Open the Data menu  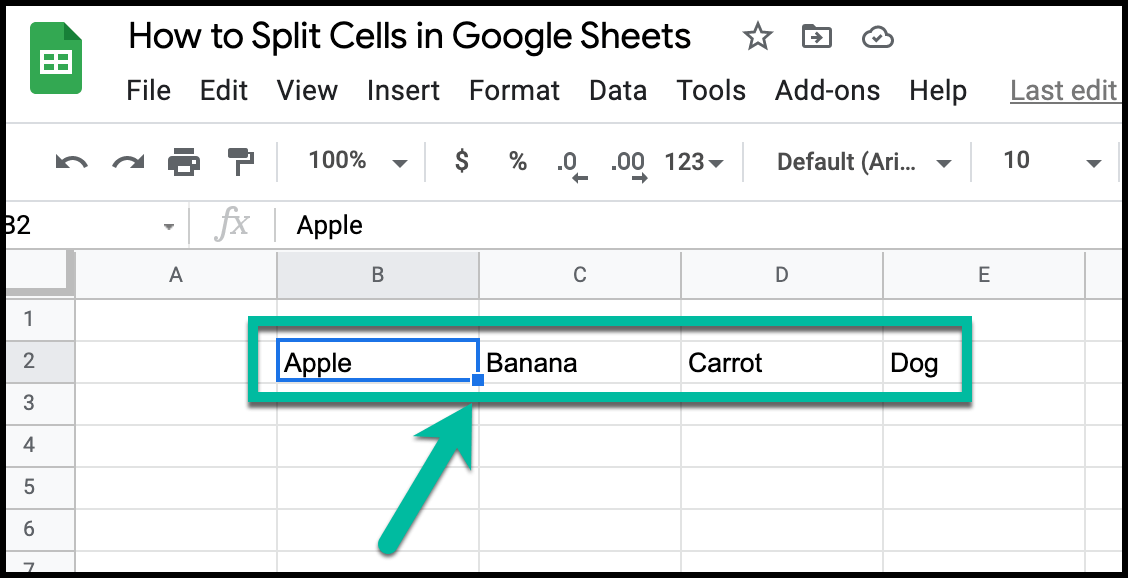coord(617,90)
